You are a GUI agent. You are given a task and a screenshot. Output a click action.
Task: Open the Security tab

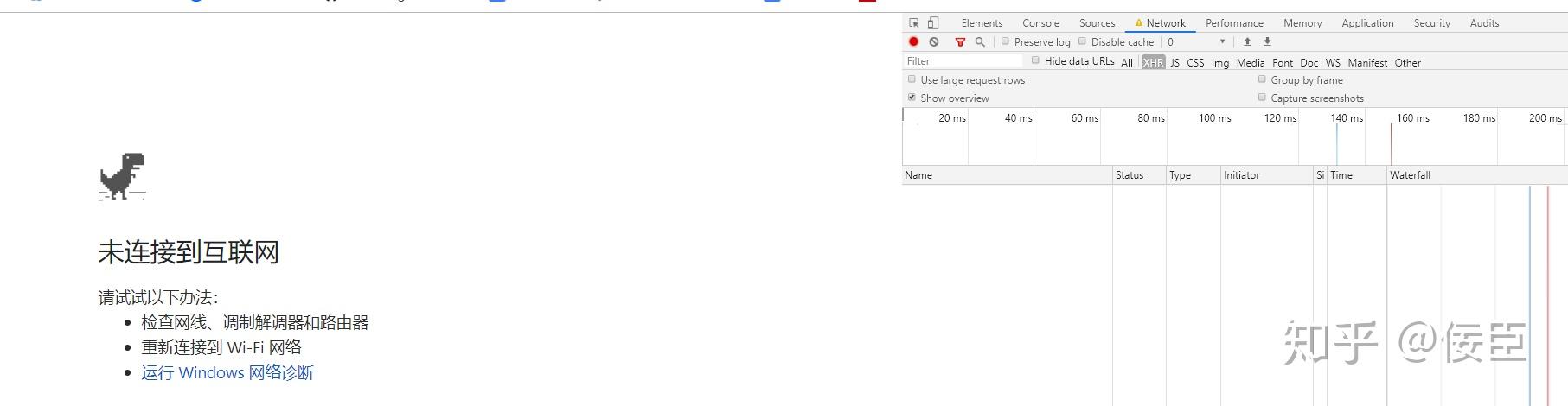(x=1431, y=23)
